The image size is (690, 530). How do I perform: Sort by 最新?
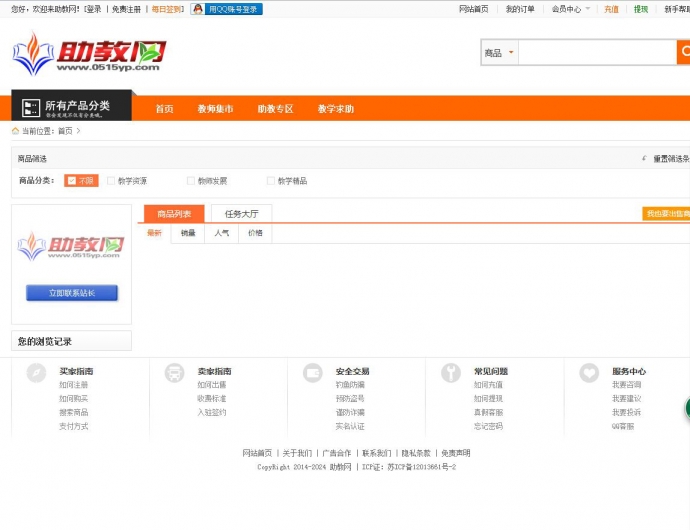click(x=154, y=233)
